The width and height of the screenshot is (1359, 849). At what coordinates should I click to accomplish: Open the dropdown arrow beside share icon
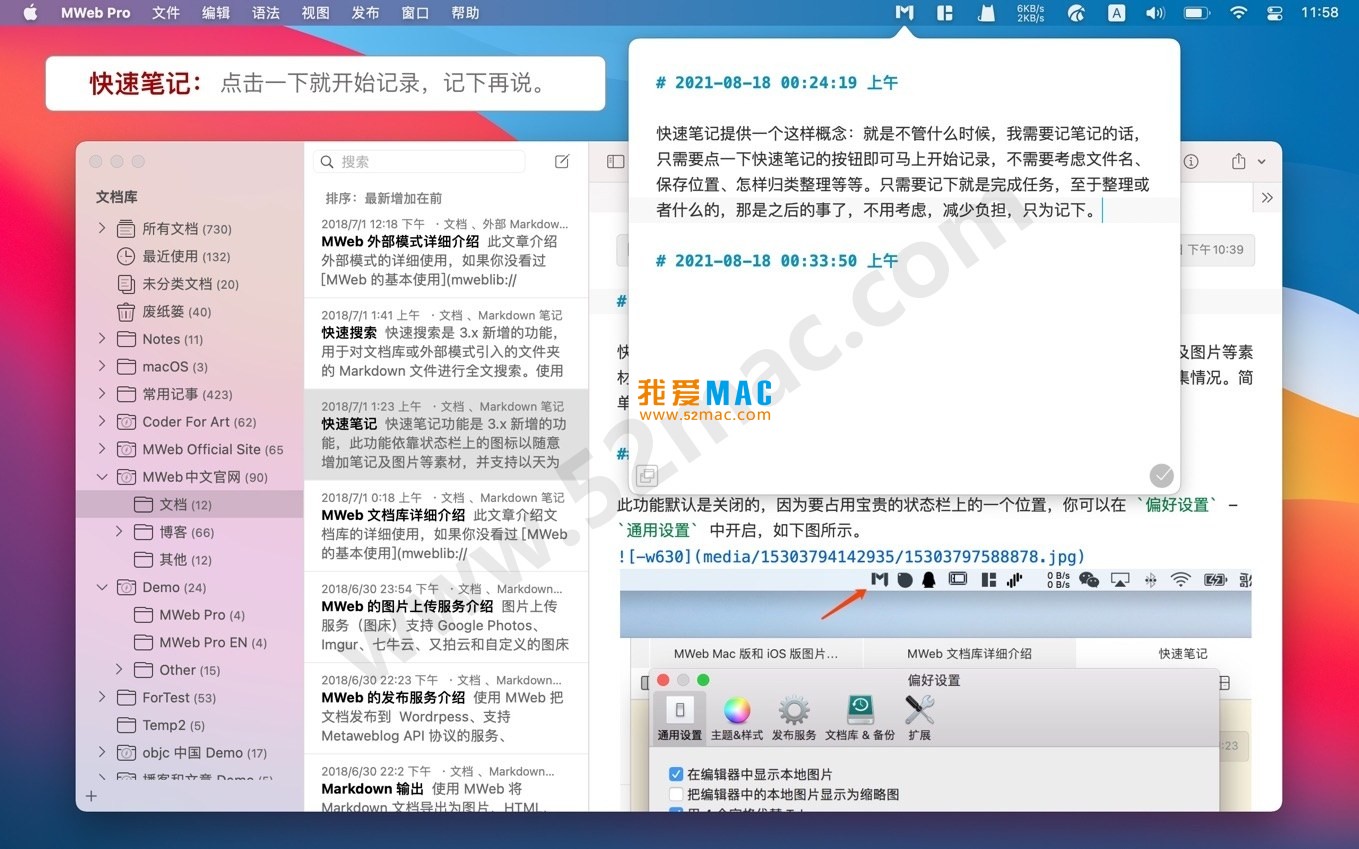coord(1261,162)
